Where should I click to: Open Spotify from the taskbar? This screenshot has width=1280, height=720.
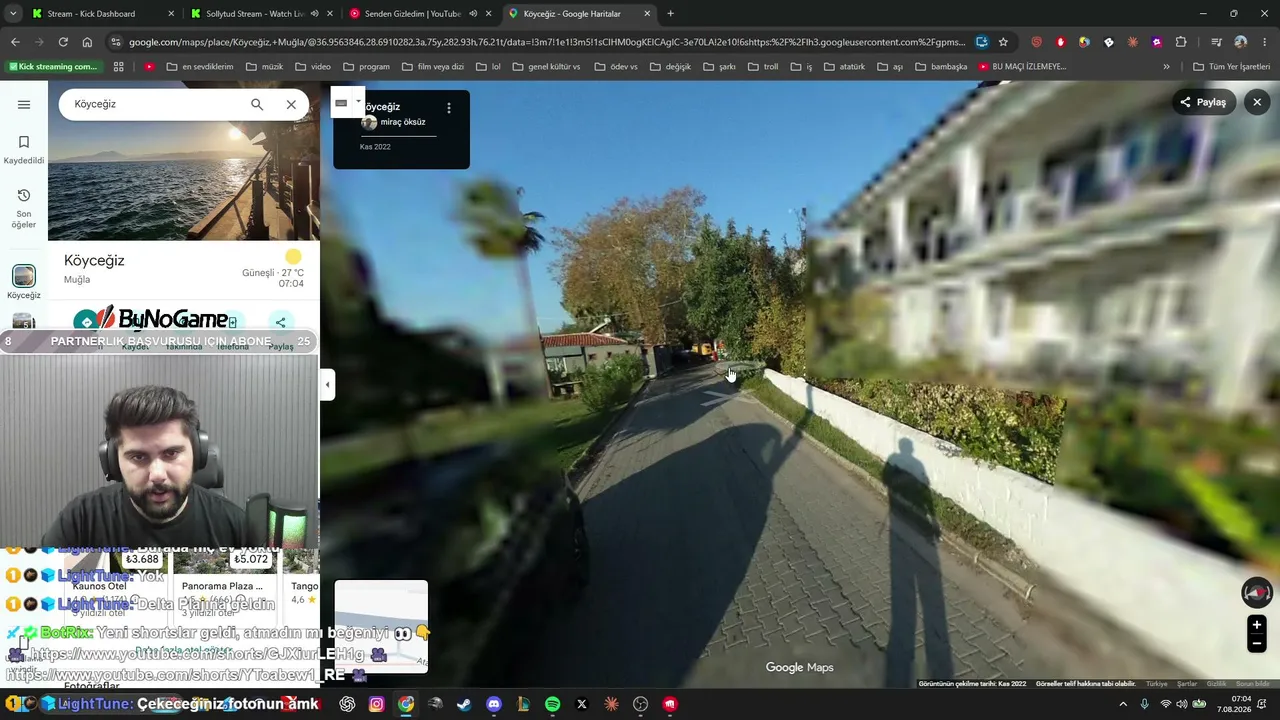[x=552, y=704]
